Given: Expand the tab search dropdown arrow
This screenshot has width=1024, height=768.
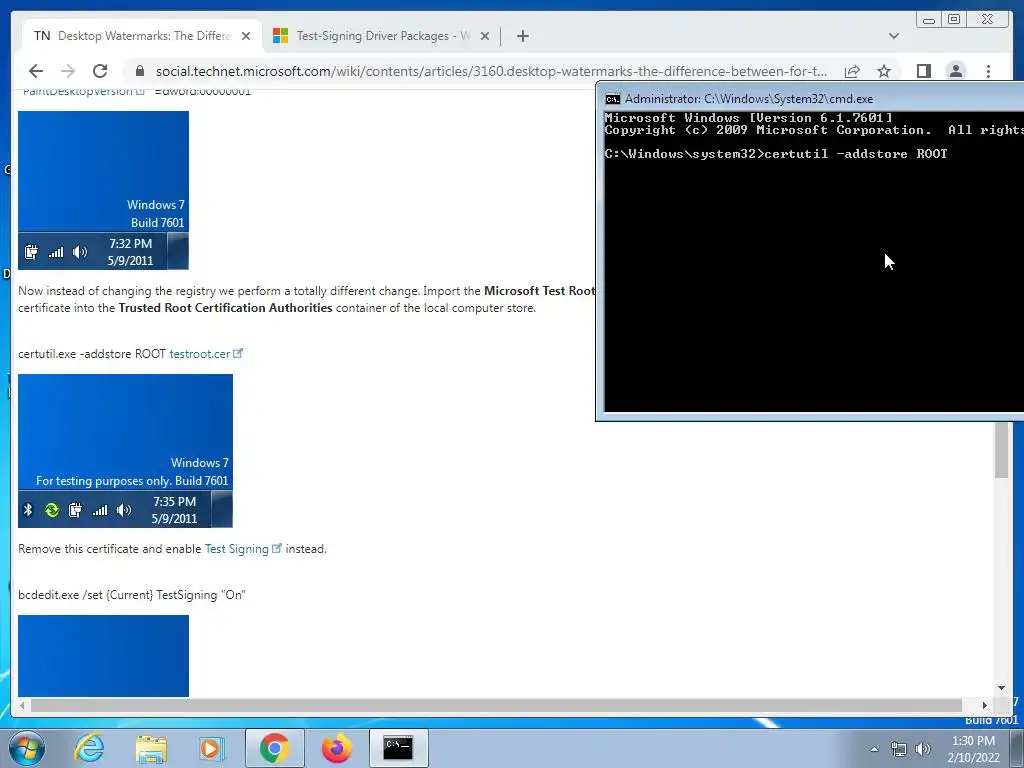Looking at the screenshot, I should click(893, 36).
